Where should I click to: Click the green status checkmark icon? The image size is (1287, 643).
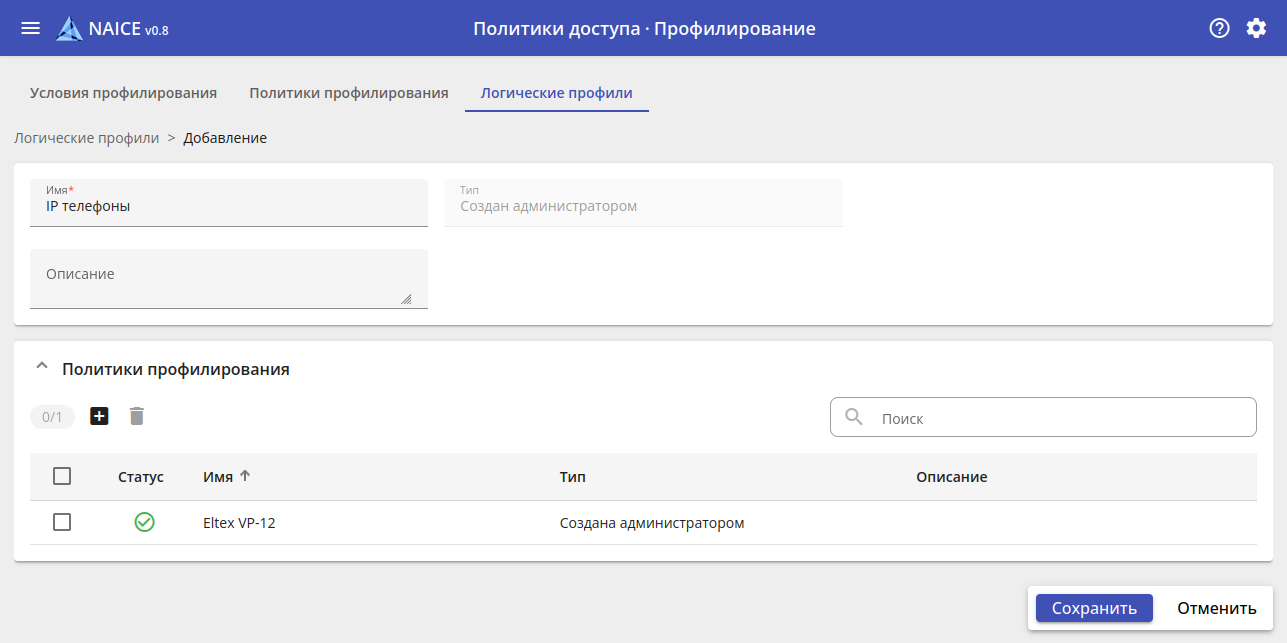(144, 522)
